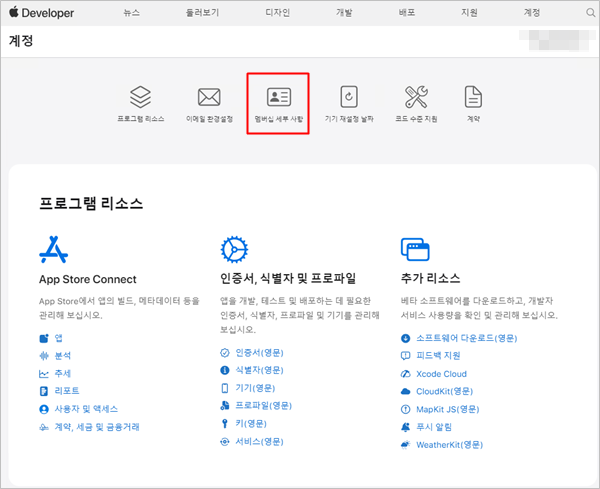Click the 키 key icon

click(x=225, y=424)
